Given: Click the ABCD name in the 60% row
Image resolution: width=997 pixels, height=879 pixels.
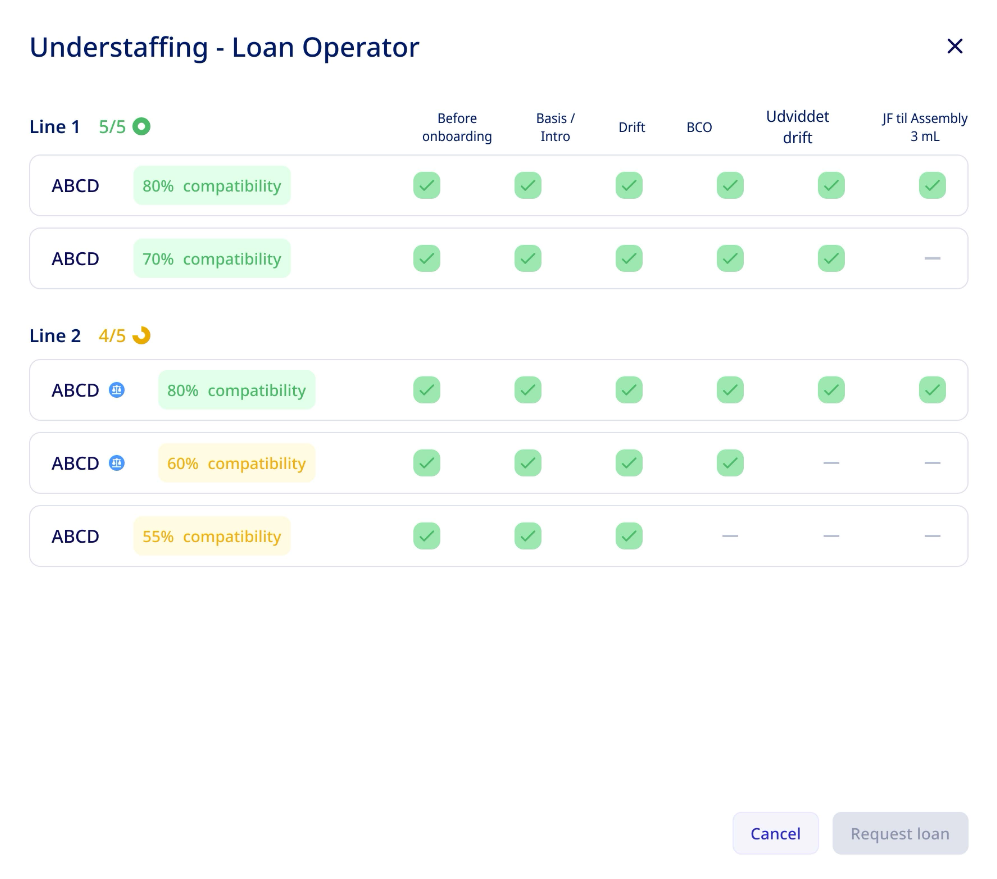Looking at the screenshot, I should [x=75, y=463].
